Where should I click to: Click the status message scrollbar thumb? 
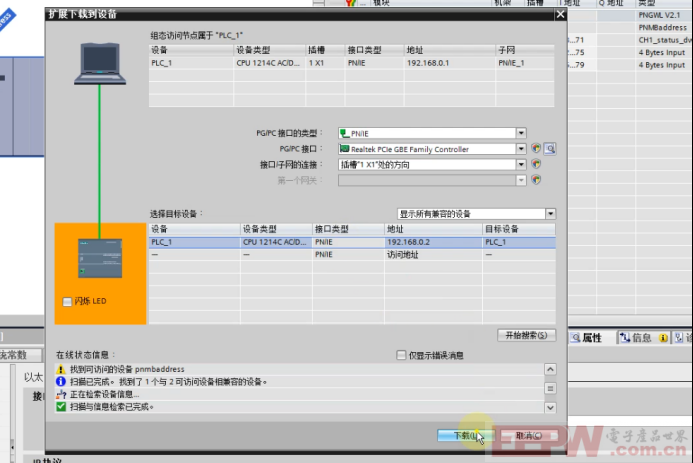550,388
